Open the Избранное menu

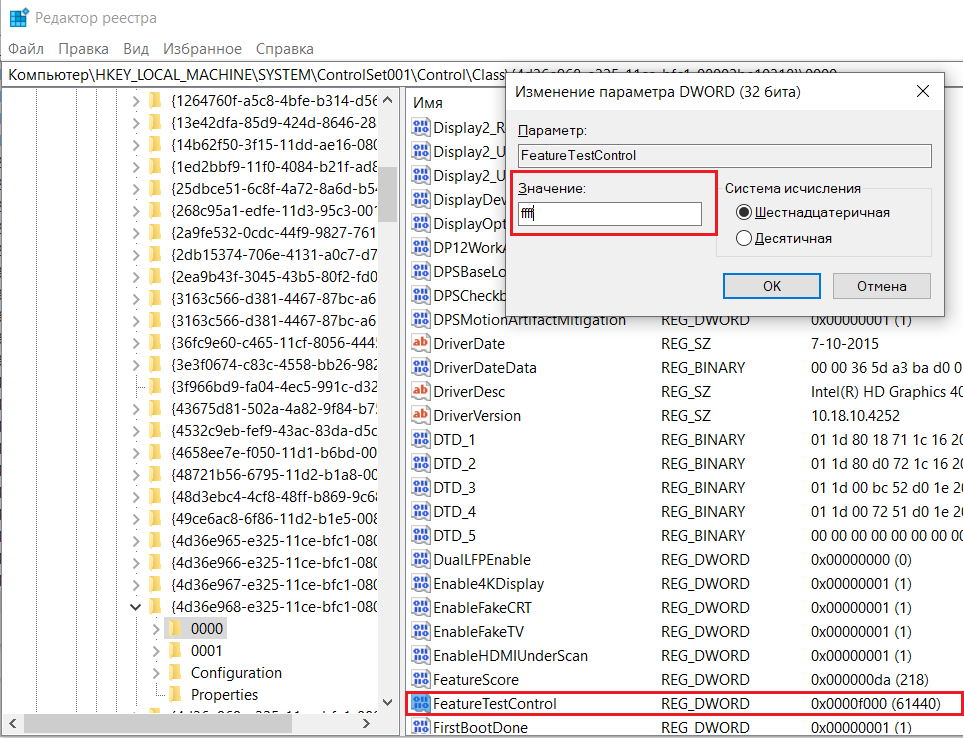[203, 49]
